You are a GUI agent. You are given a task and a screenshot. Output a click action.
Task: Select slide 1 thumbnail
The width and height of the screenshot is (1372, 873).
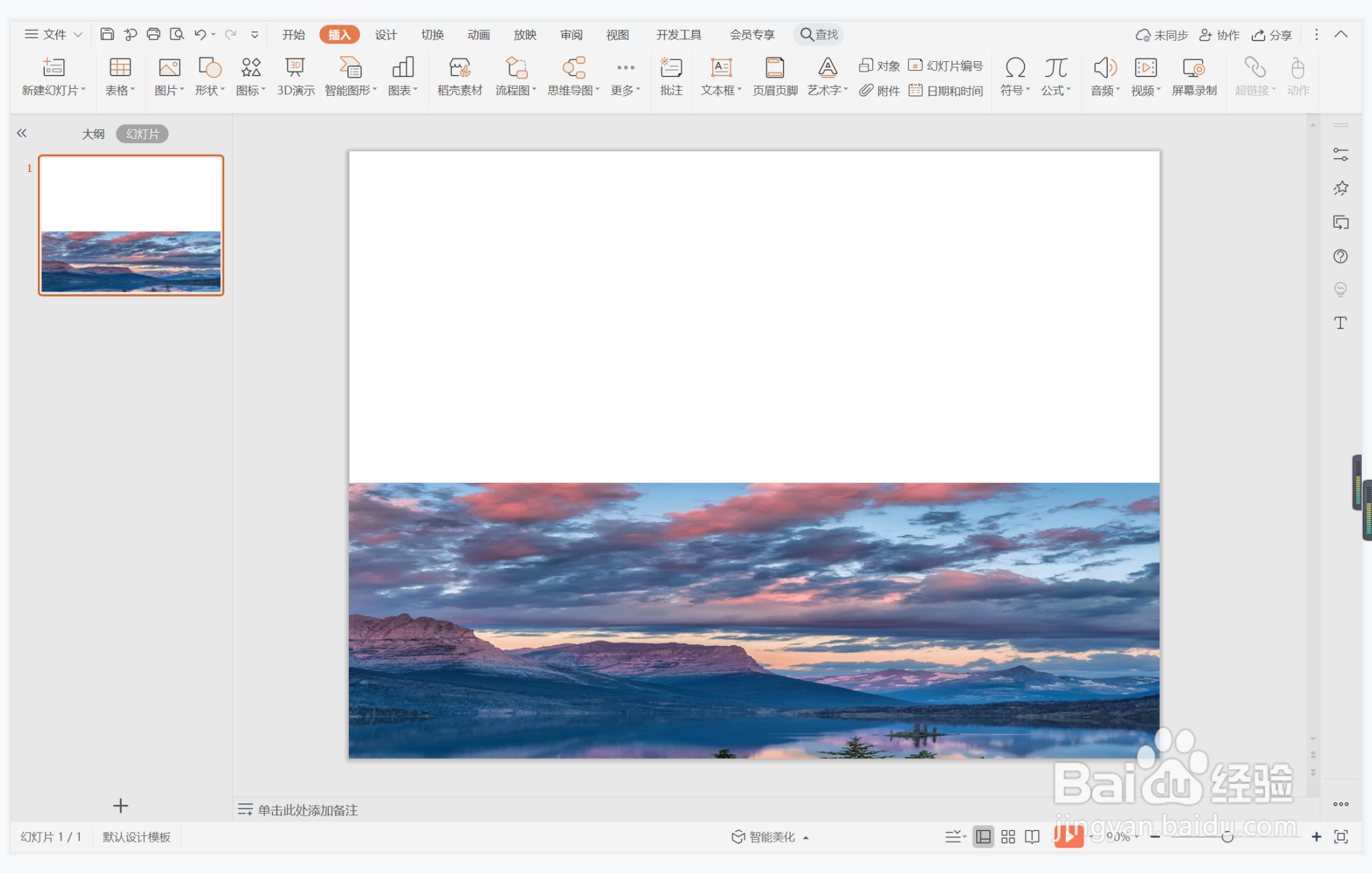tap(131, 225)
